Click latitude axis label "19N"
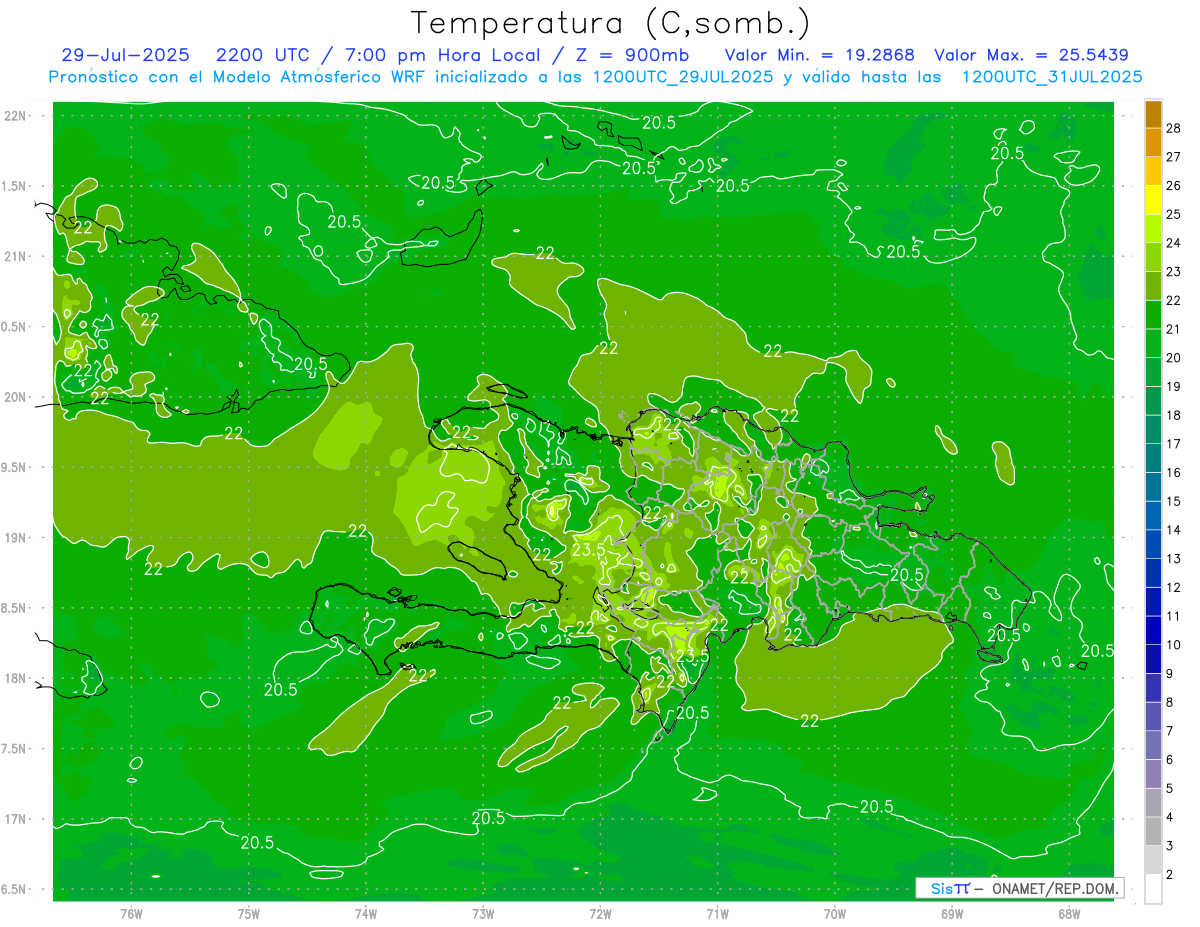Screen dimensions: 1200x927 tap(16, 538)
